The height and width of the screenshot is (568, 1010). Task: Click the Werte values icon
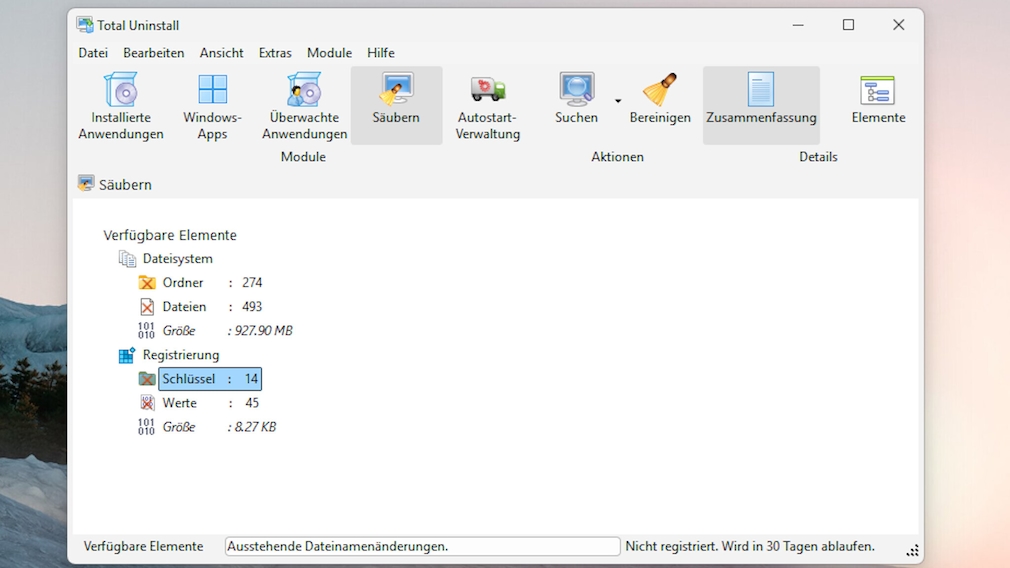tap(147, 403)
